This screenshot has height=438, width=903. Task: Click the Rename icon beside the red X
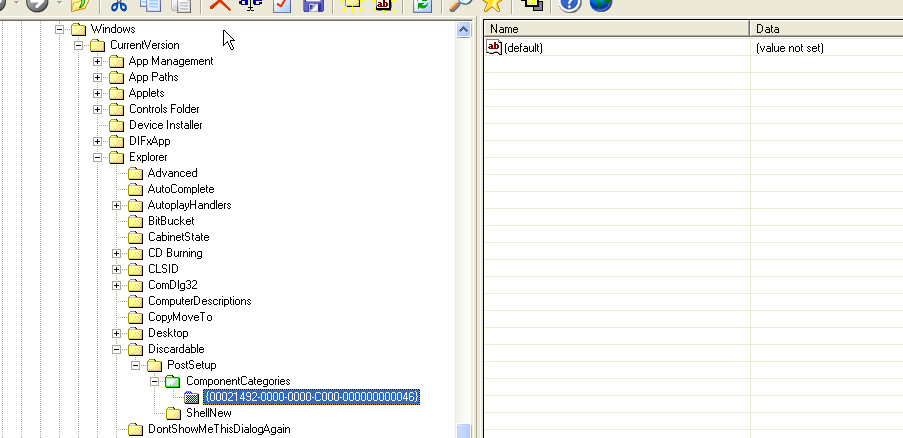point(250,5)
